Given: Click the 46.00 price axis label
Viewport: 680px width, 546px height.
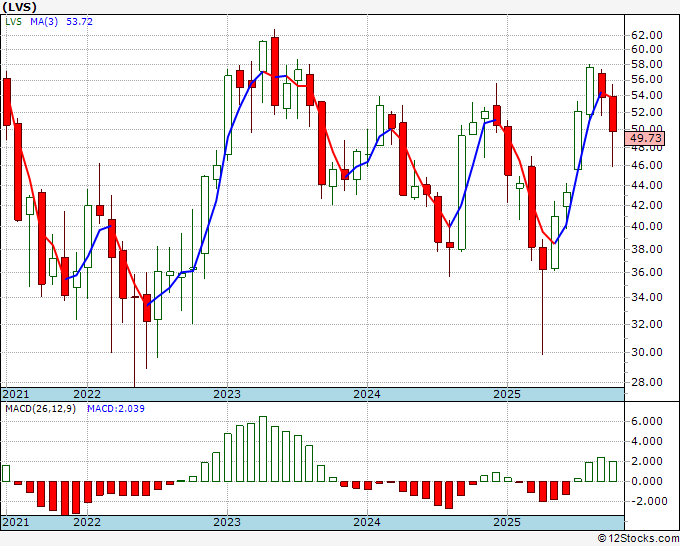Looking at the screenshot, I should pyautogui.click(x=647, y=165).
